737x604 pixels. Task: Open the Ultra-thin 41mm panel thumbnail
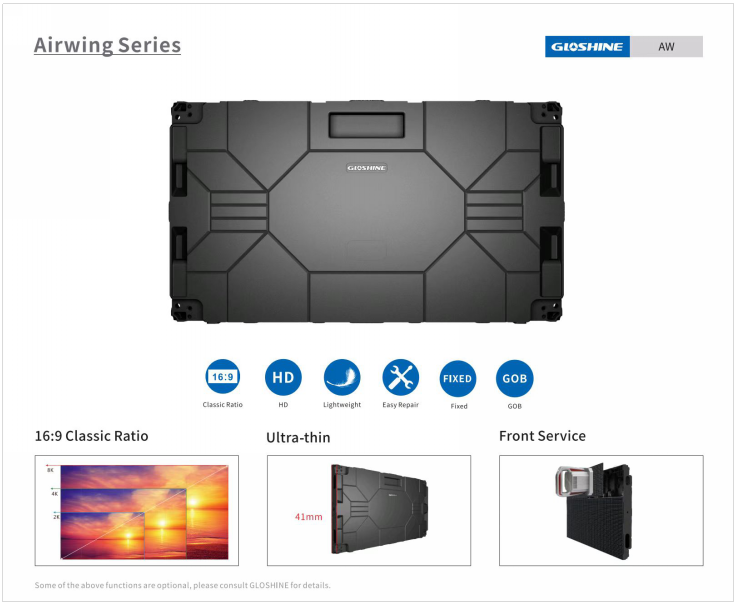click(369, 510)
